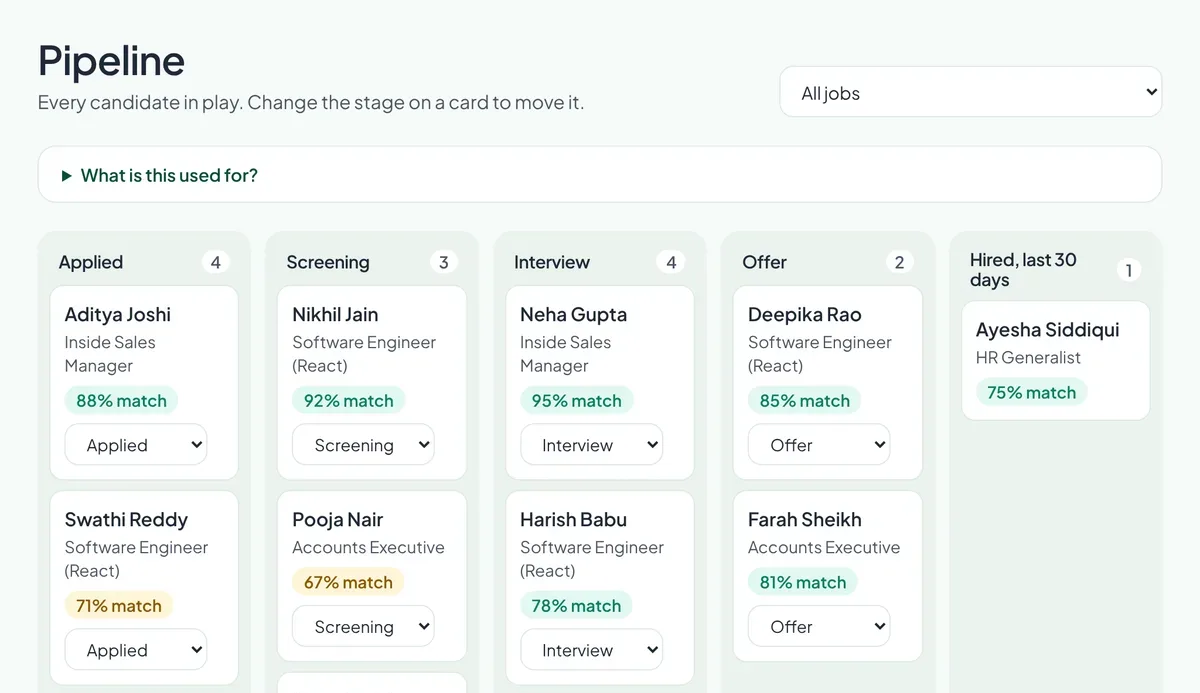Open Aditya Joshi's stage dropdown

[x=136, y=445]
